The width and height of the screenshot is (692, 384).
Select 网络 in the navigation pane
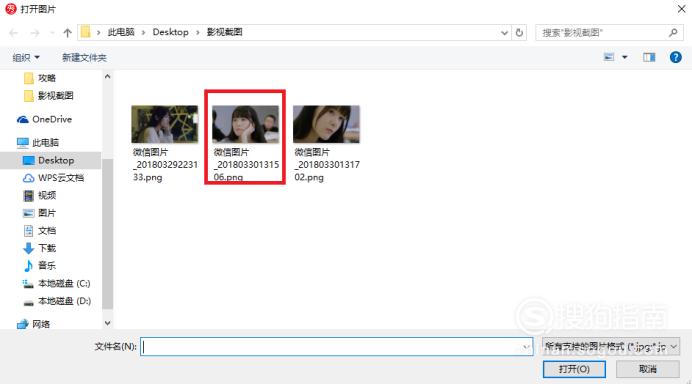34,324
